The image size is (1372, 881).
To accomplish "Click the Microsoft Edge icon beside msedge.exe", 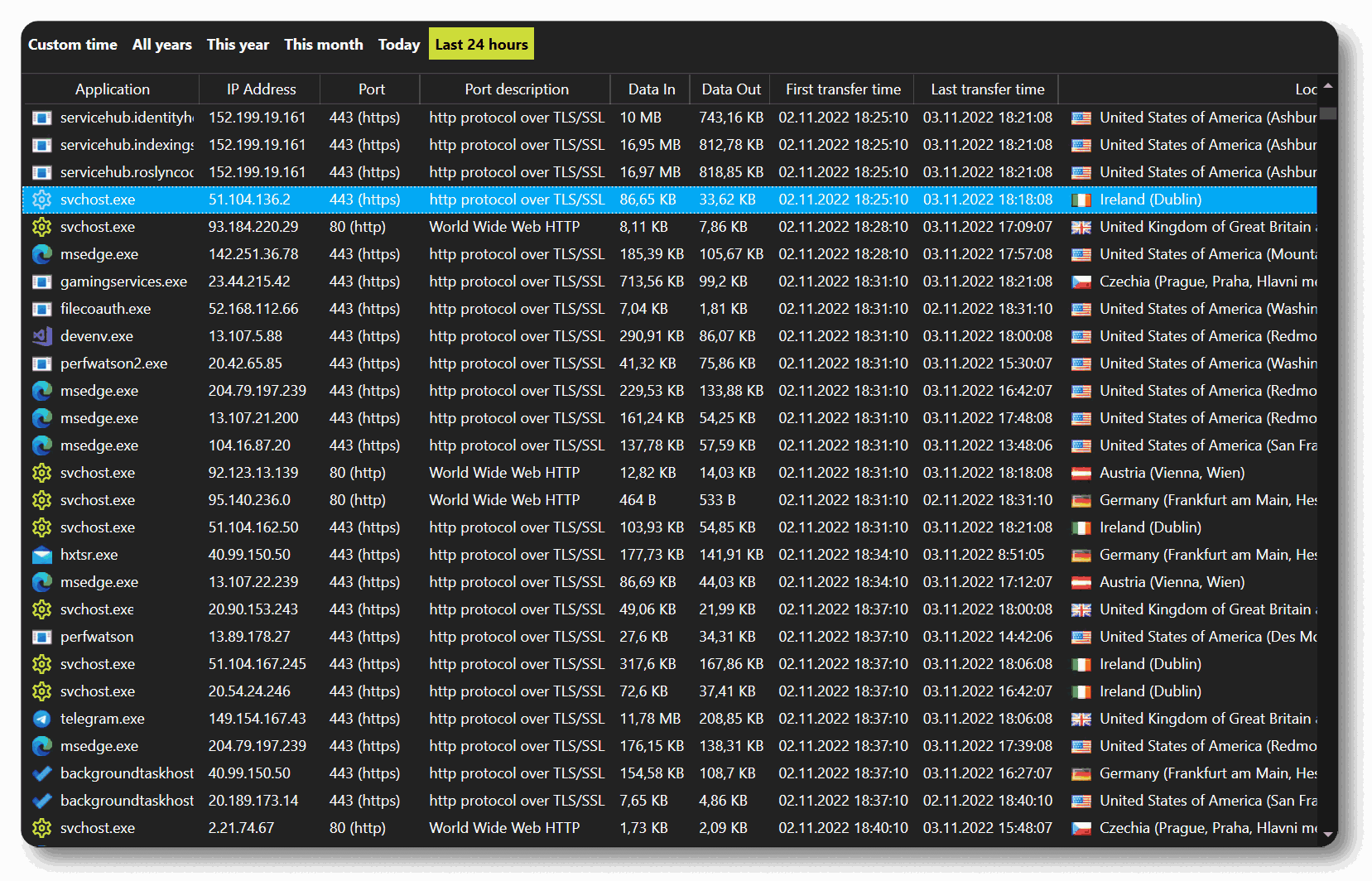I will (41, 254).
